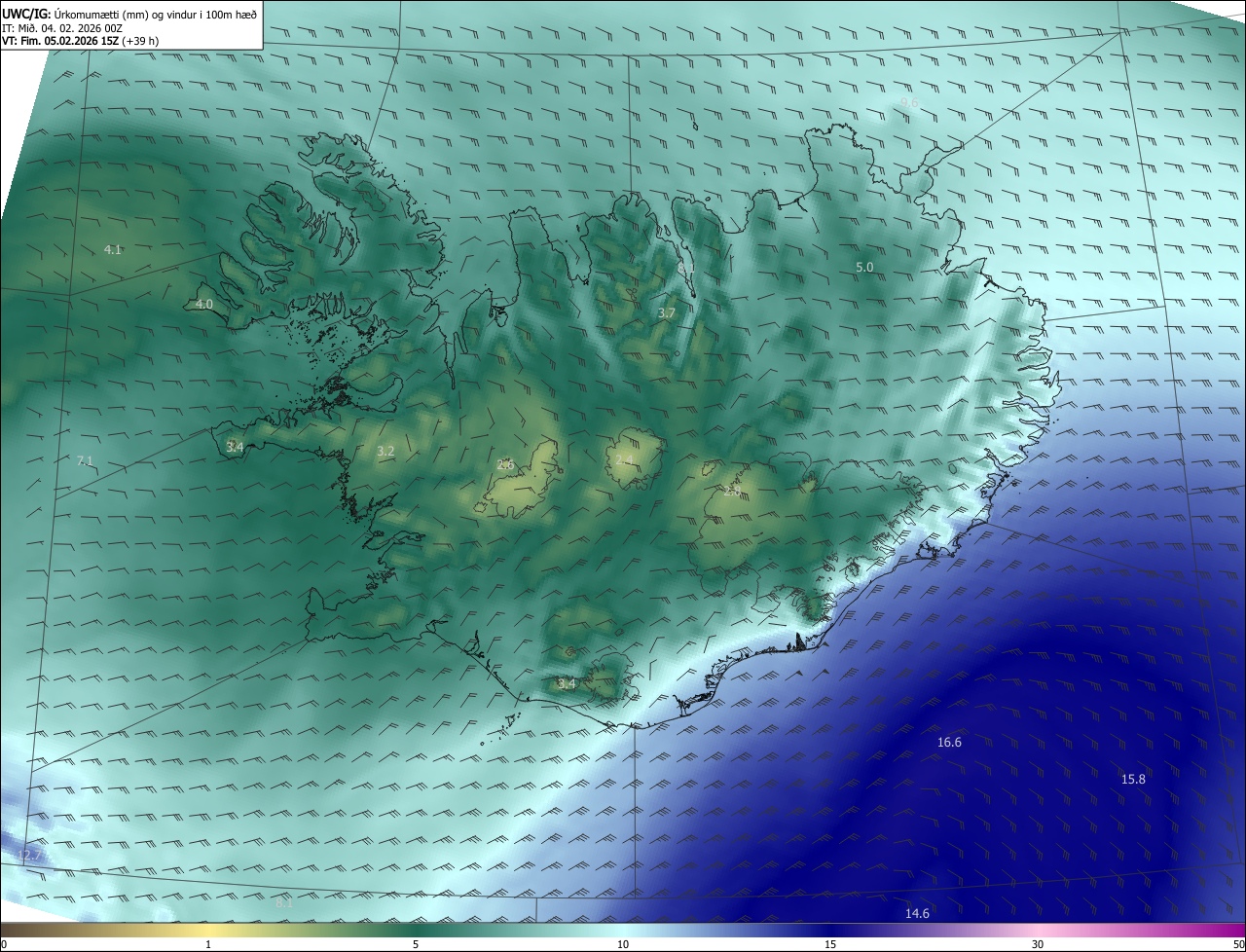Click the dark blue color scale segment above 15
This screenshot has width=1246, height=952.
point(830,930)
